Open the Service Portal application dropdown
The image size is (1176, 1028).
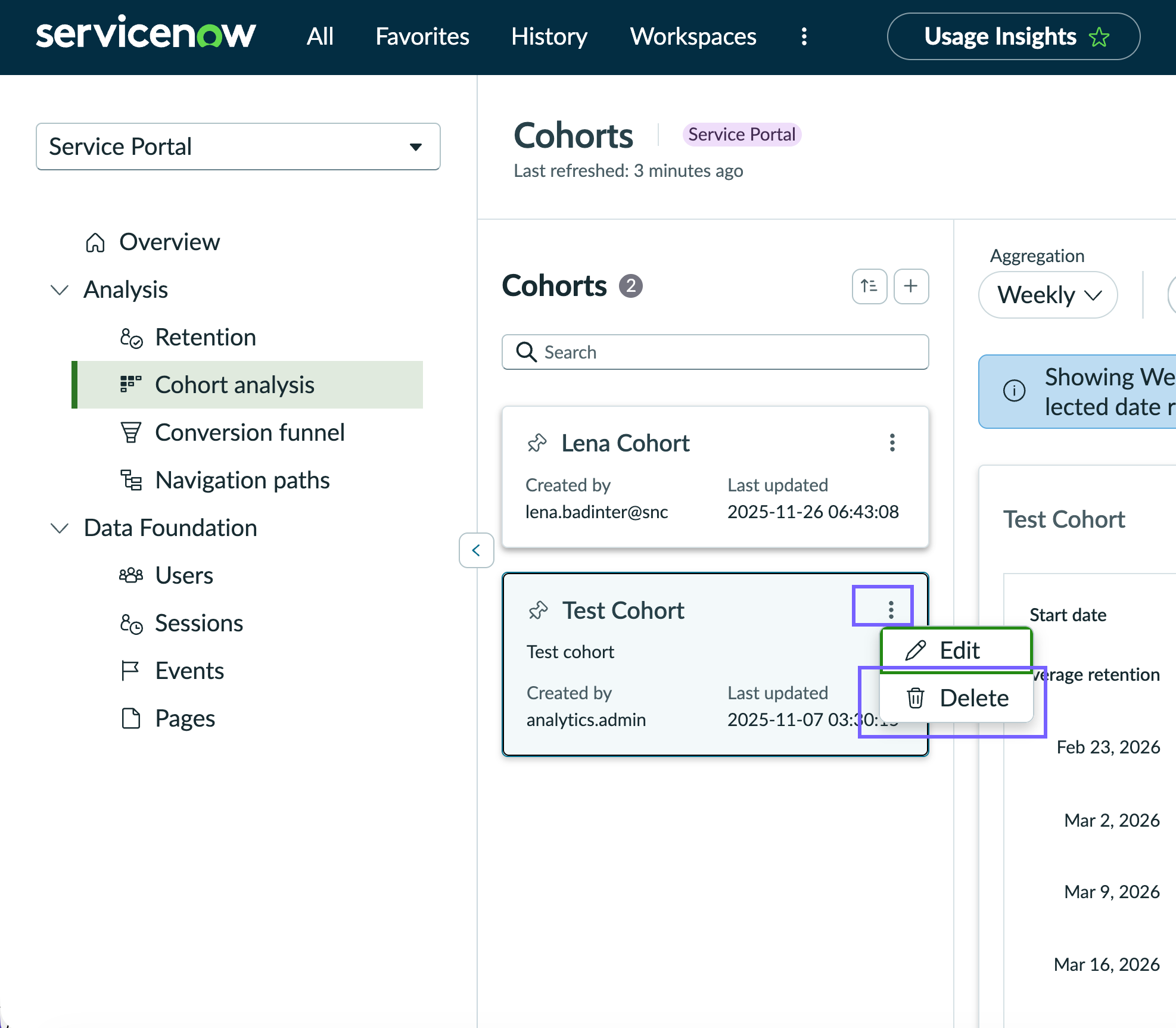tap(238, 147)
